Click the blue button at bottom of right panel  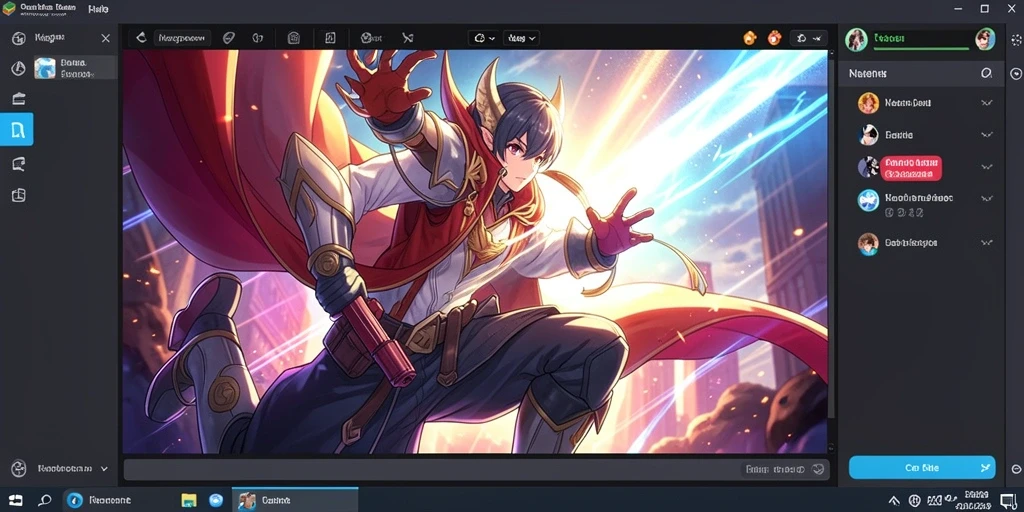922,467
